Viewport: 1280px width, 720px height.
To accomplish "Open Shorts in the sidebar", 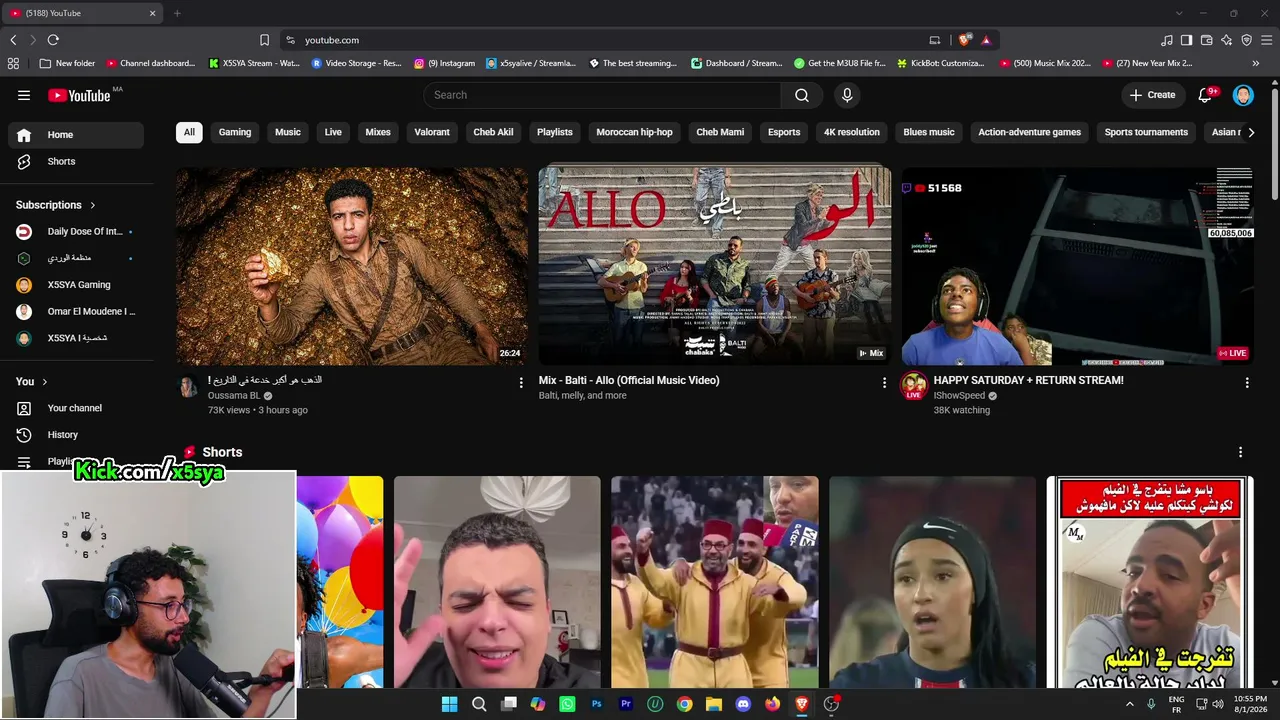I will pyautogui.click(x=76, y=161).
